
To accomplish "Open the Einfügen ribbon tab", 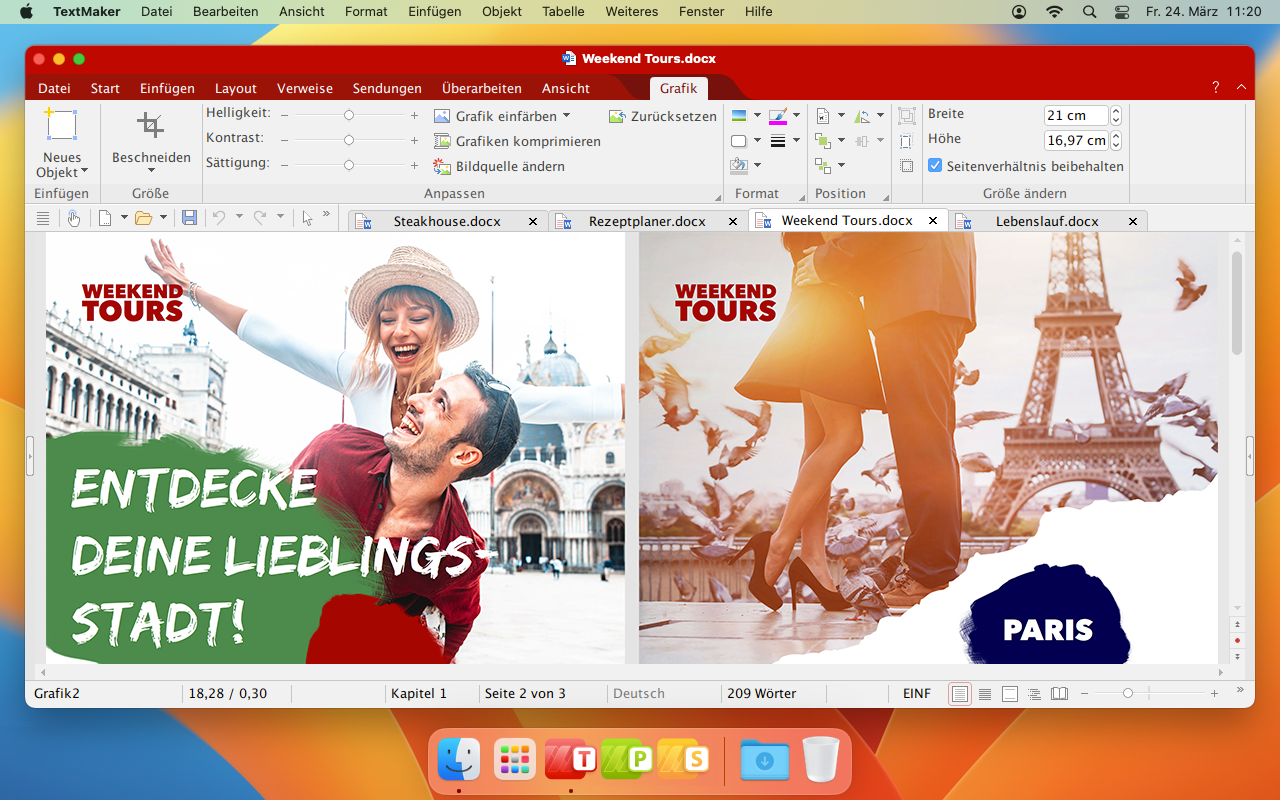I will 167,88.
